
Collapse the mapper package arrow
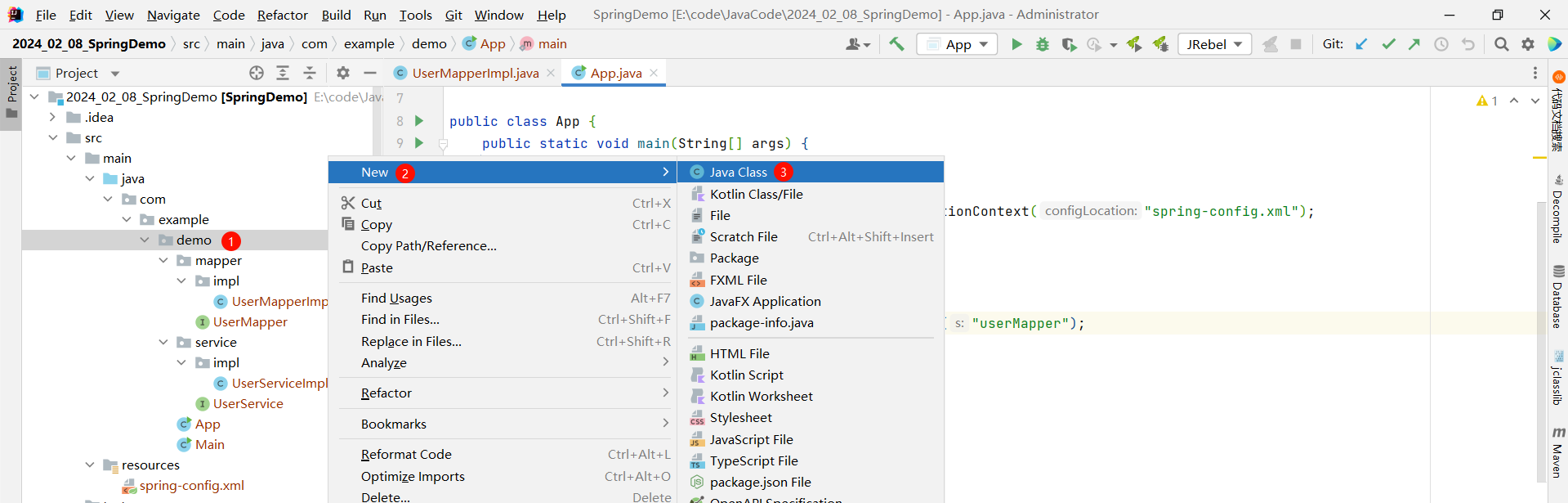point(163,260)
